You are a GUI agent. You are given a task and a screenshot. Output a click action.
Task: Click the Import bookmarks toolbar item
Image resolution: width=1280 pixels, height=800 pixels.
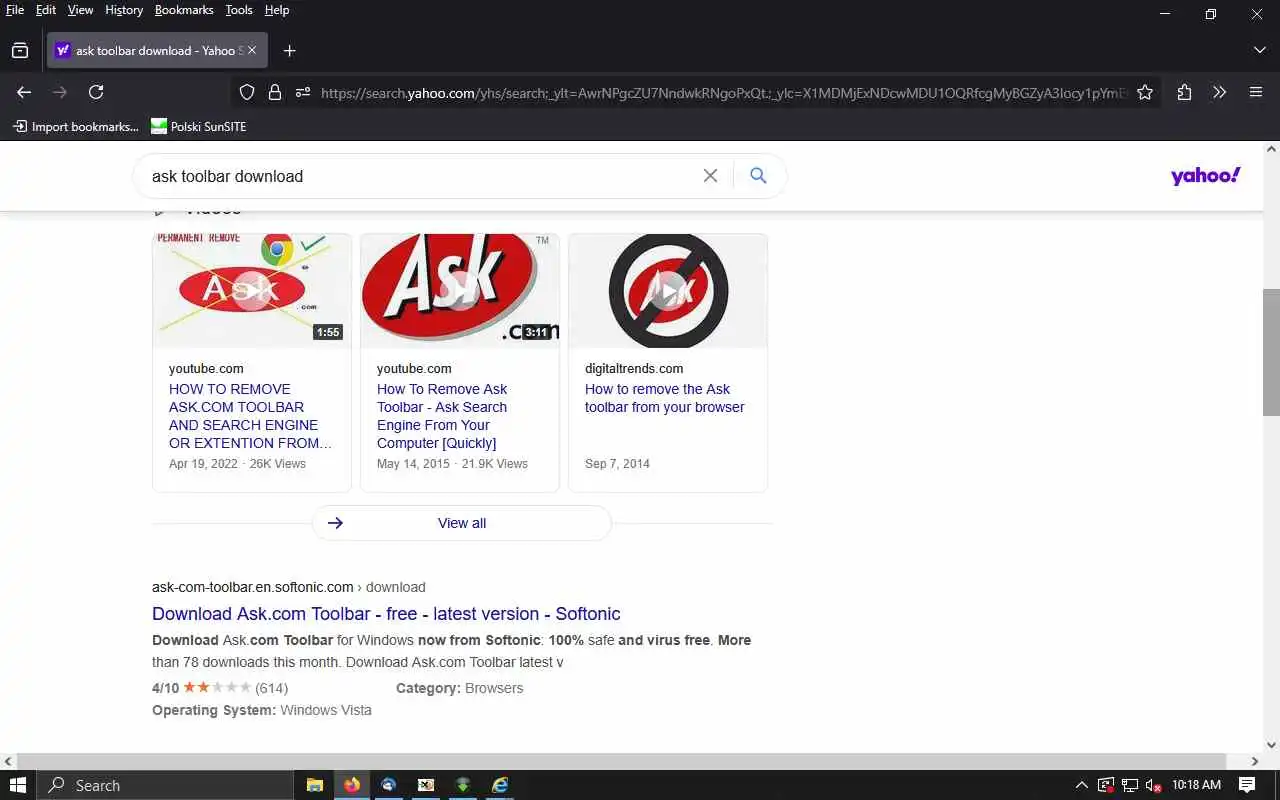click(x=76, y=126)
